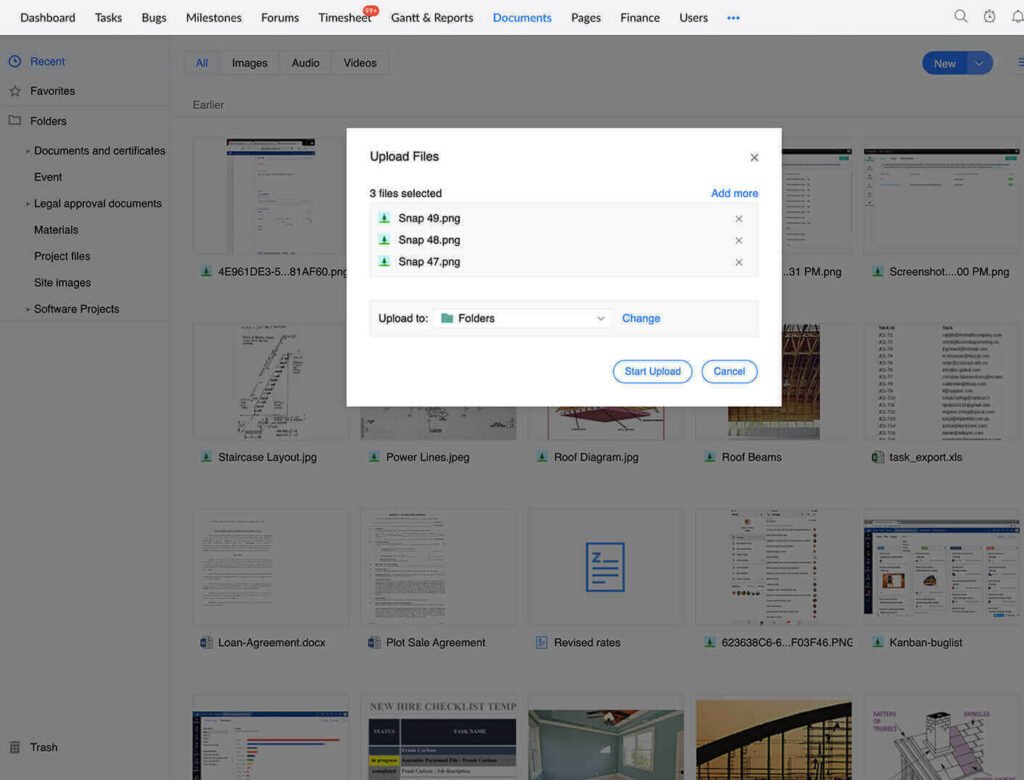
Task: Open the Trash from the sidebar
Action: pos(17,747)
